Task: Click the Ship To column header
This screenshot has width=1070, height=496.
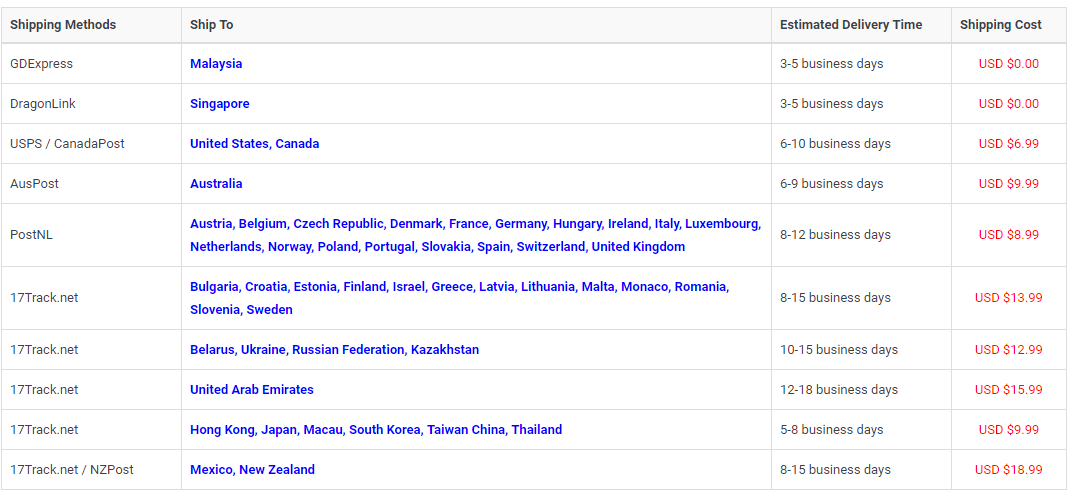Action: click(x=212, y=25)
